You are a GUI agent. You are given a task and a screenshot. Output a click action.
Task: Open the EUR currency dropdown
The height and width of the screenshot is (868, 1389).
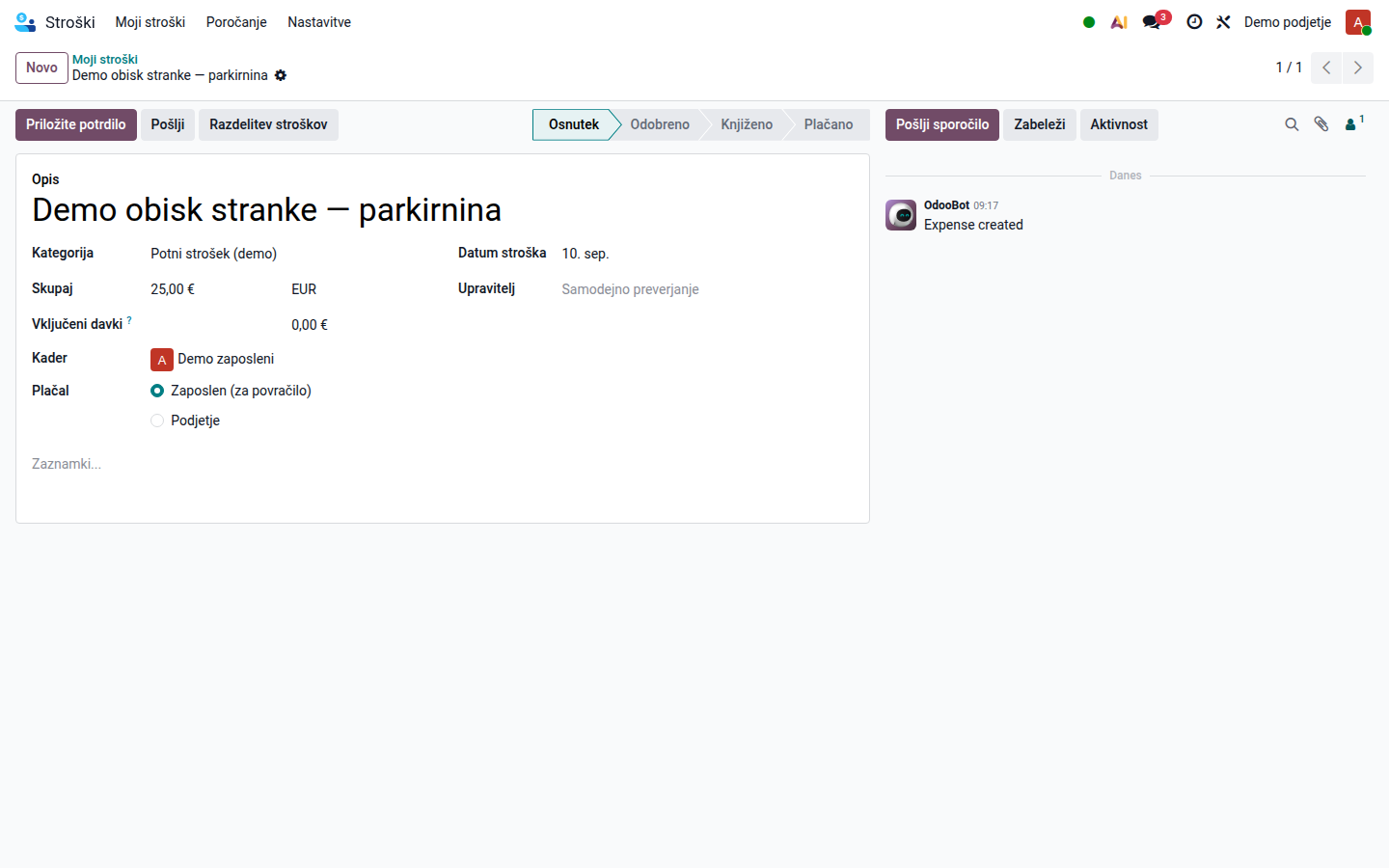pyautogui.click(x=357, y=289)
